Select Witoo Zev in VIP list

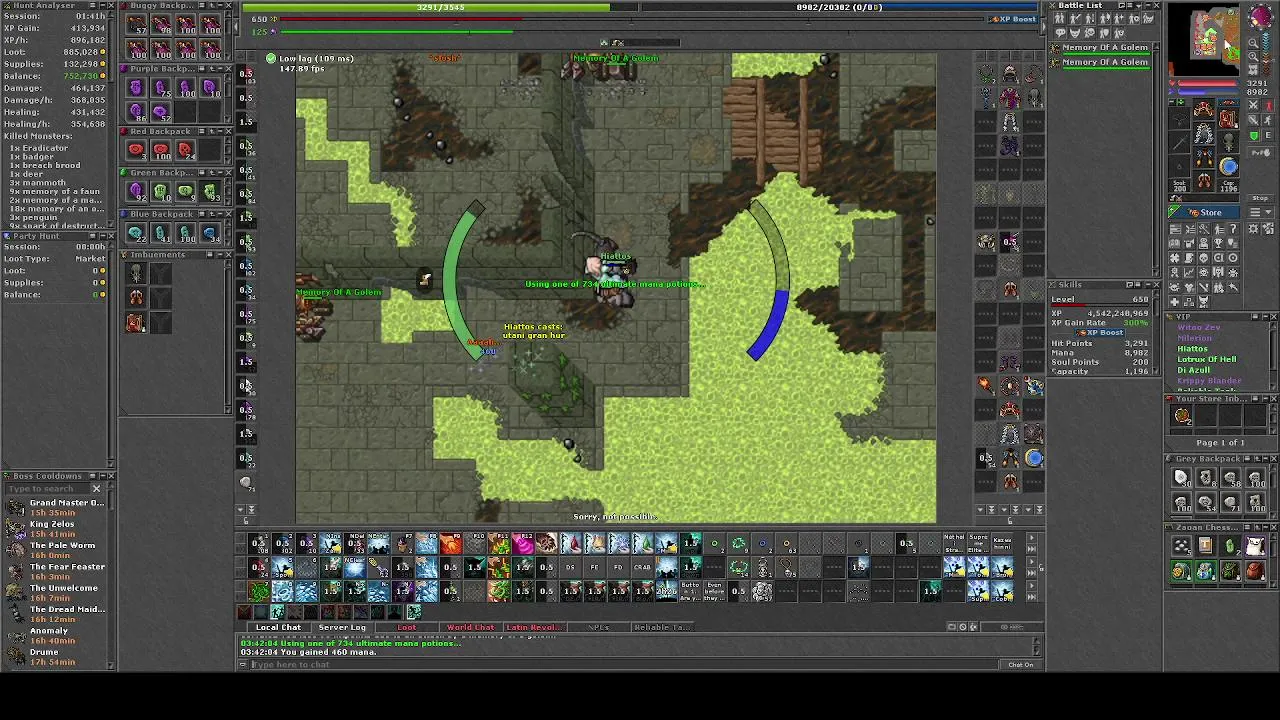1199,327
